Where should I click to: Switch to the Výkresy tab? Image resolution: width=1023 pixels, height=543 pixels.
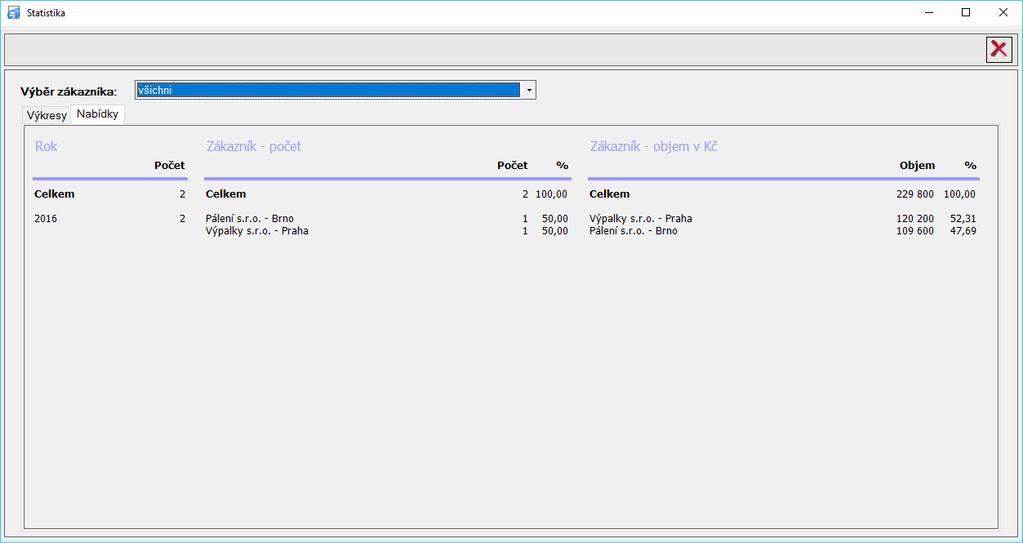pos(47,116)
